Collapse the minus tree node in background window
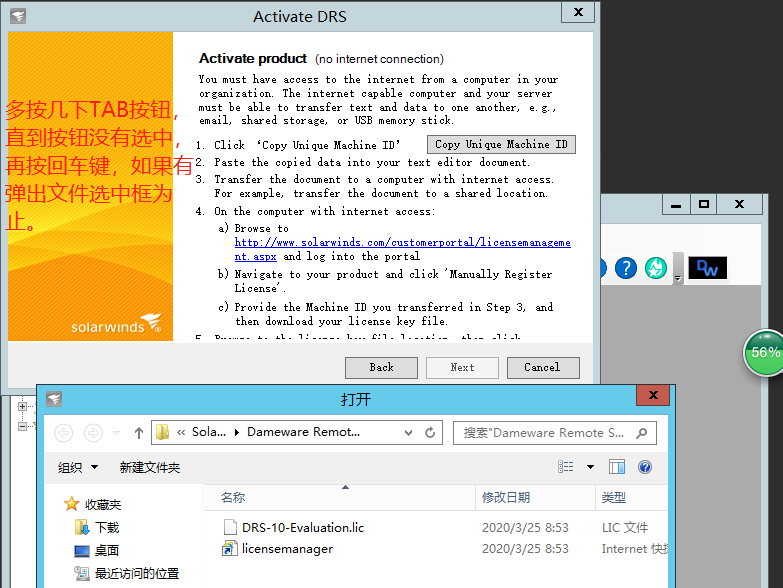The width and height of the screenshot is (783, 588). coord(22,426)
